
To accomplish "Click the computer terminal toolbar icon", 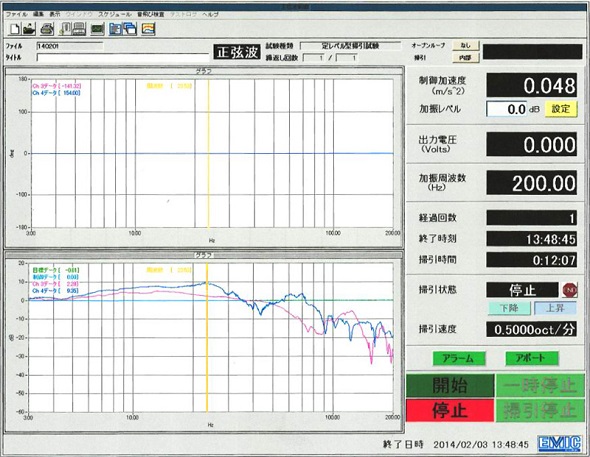I will 79,29.
